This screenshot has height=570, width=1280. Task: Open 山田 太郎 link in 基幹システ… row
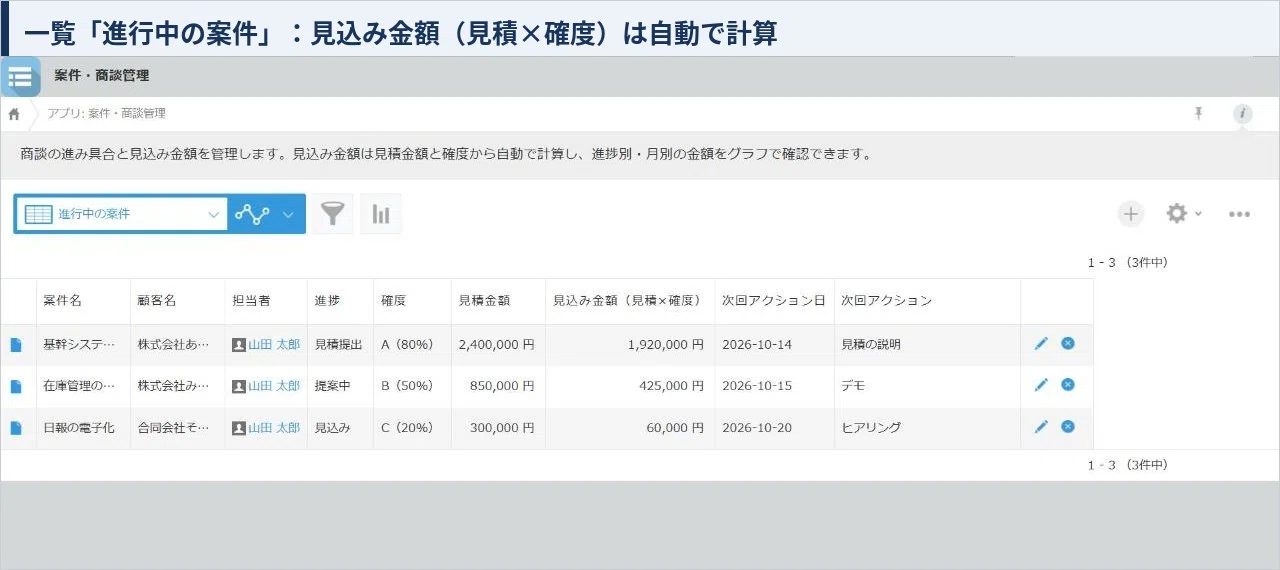point(274,344)
